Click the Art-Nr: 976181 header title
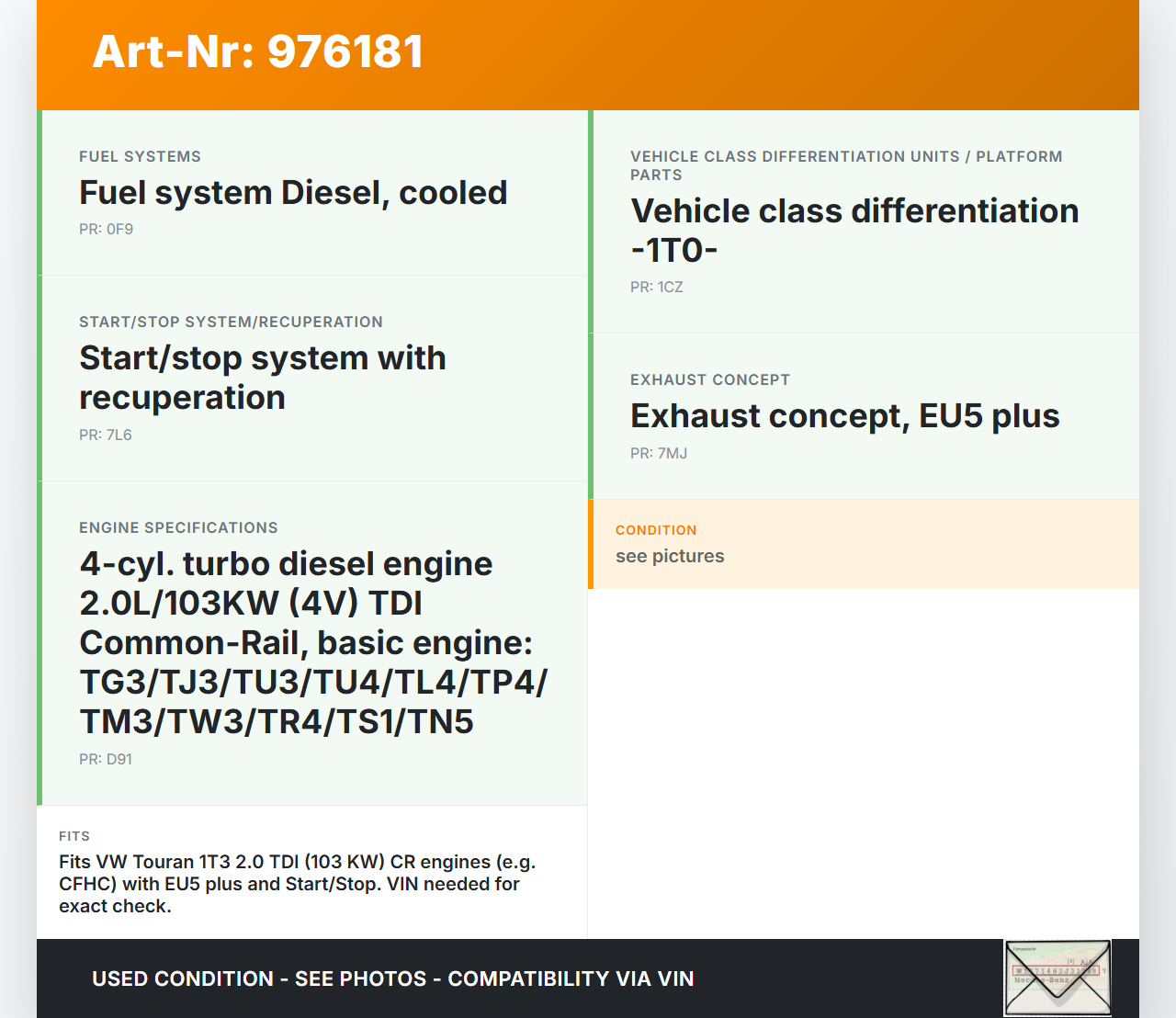 [x=257, y=51]
